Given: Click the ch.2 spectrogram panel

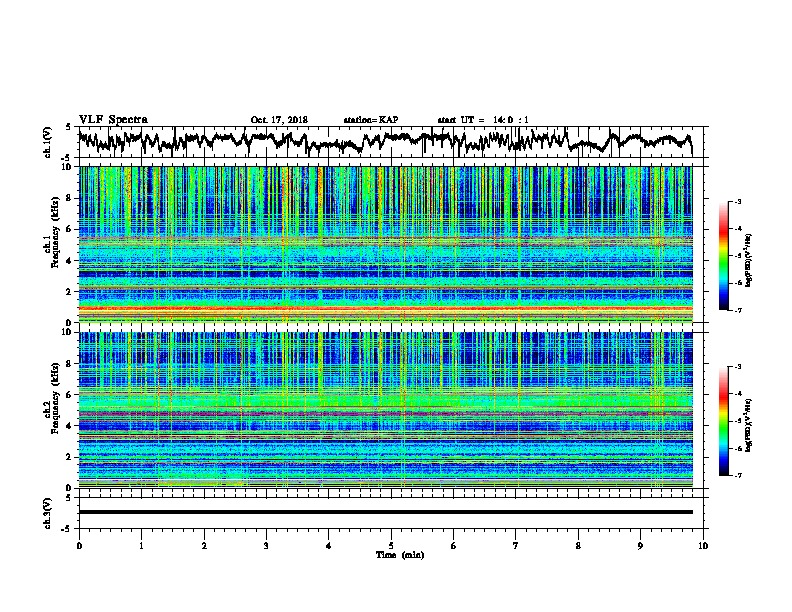Looking at the screenshot, I should coord(385,410).
